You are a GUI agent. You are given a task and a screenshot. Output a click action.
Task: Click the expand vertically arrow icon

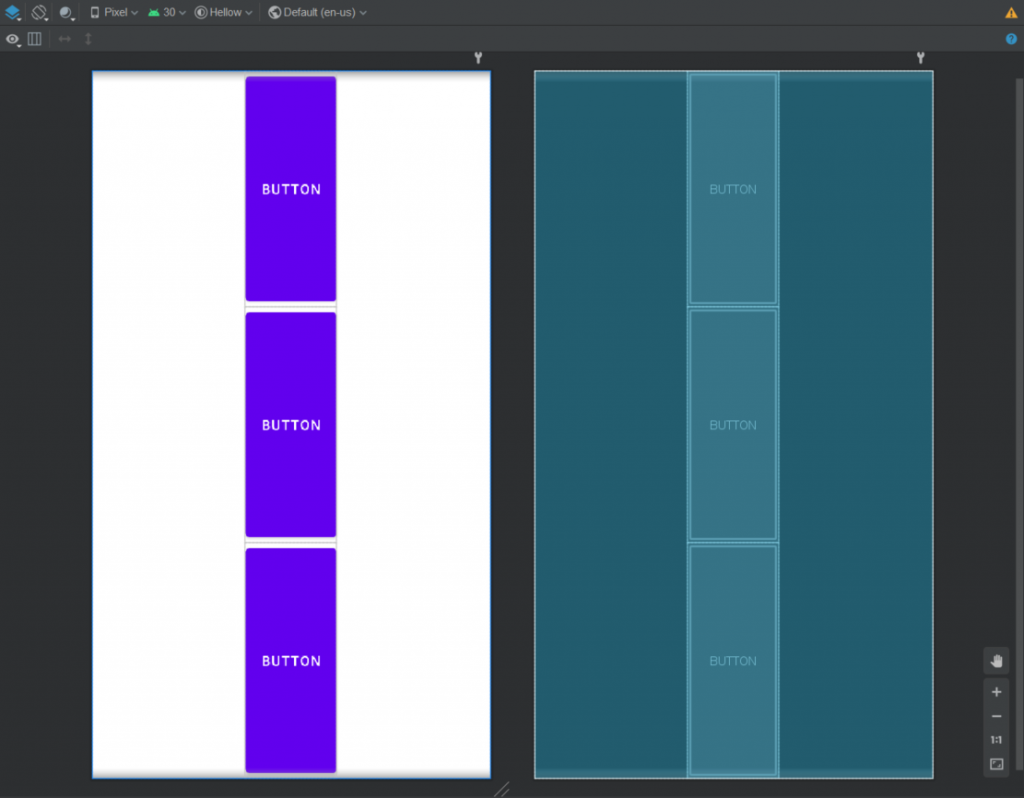click(x=88, y=39)
